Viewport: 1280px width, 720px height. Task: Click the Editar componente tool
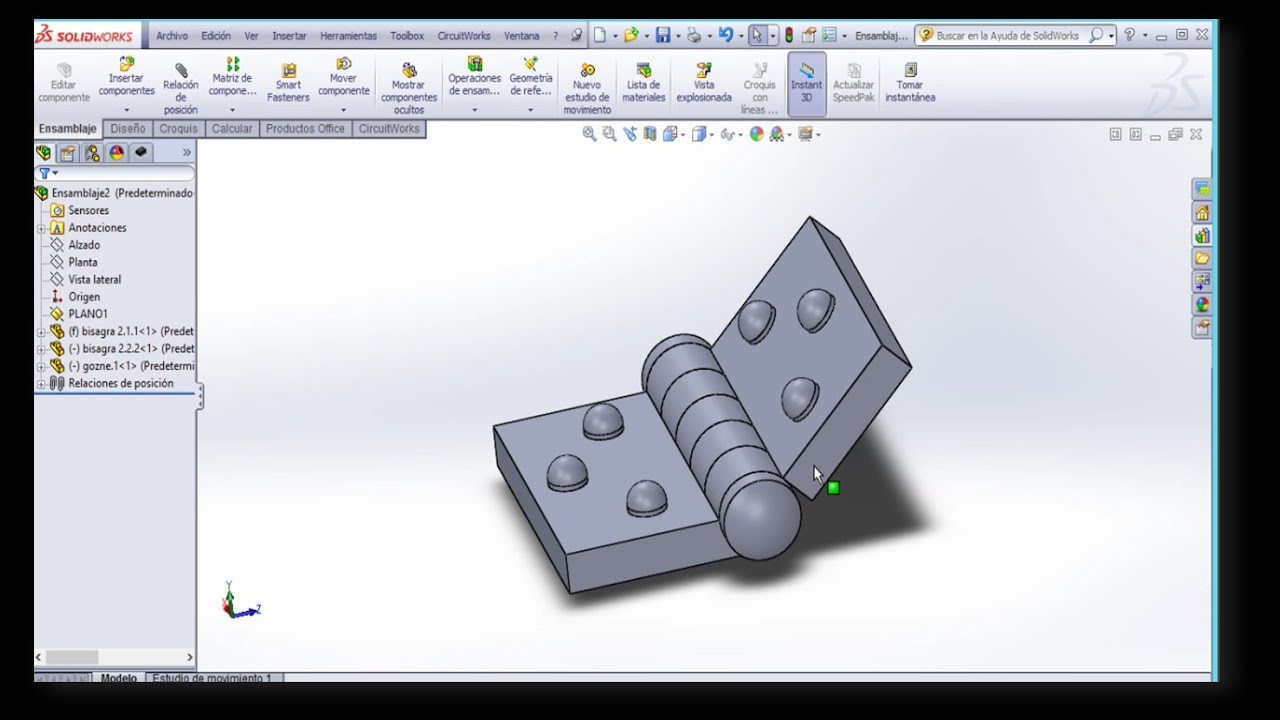tap(64, 84)
